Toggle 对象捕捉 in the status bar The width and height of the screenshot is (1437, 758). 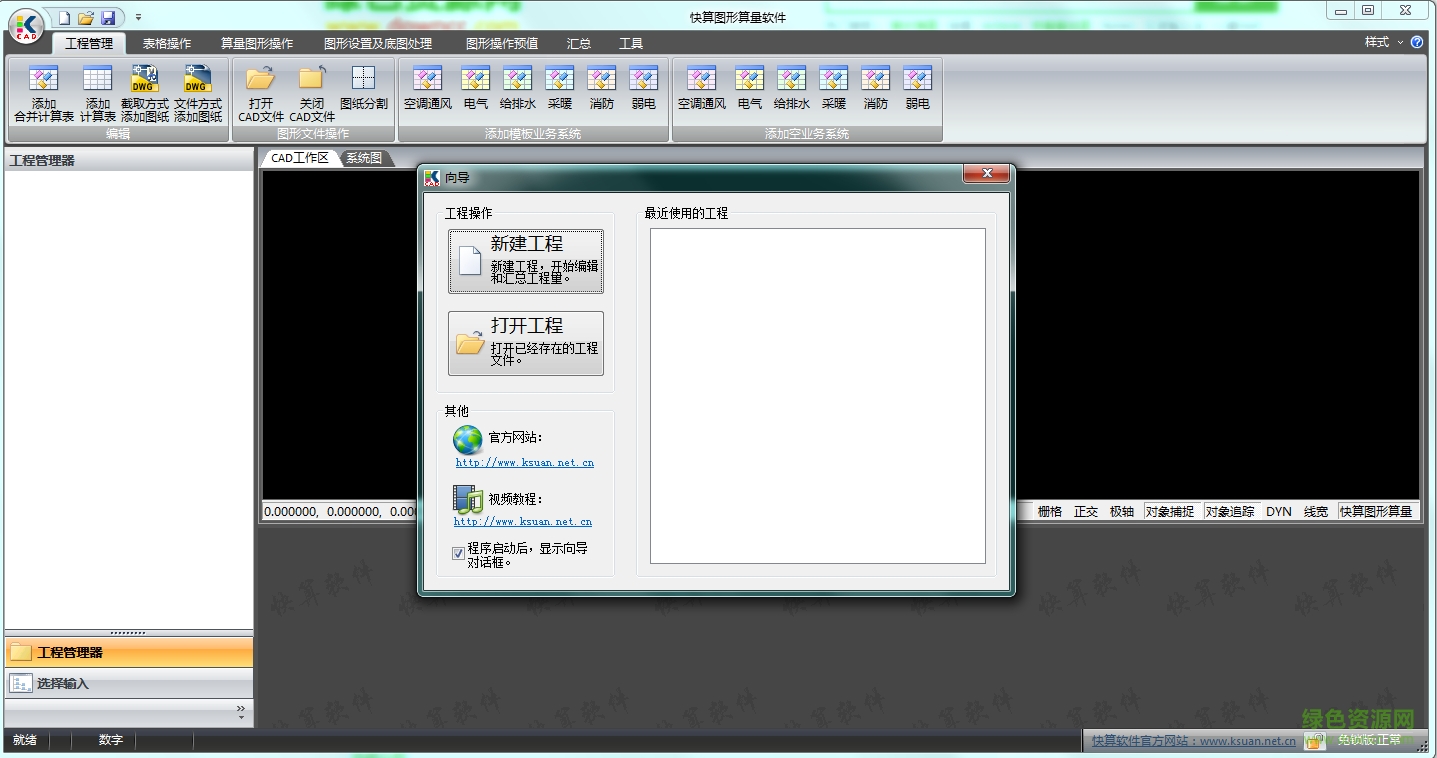(x=1169, y=511)
